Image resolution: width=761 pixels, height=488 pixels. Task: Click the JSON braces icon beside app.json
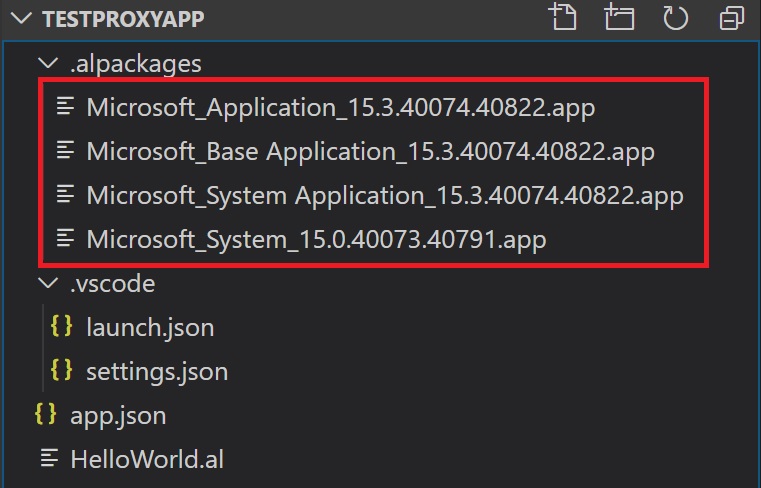(x=45, y=414)
